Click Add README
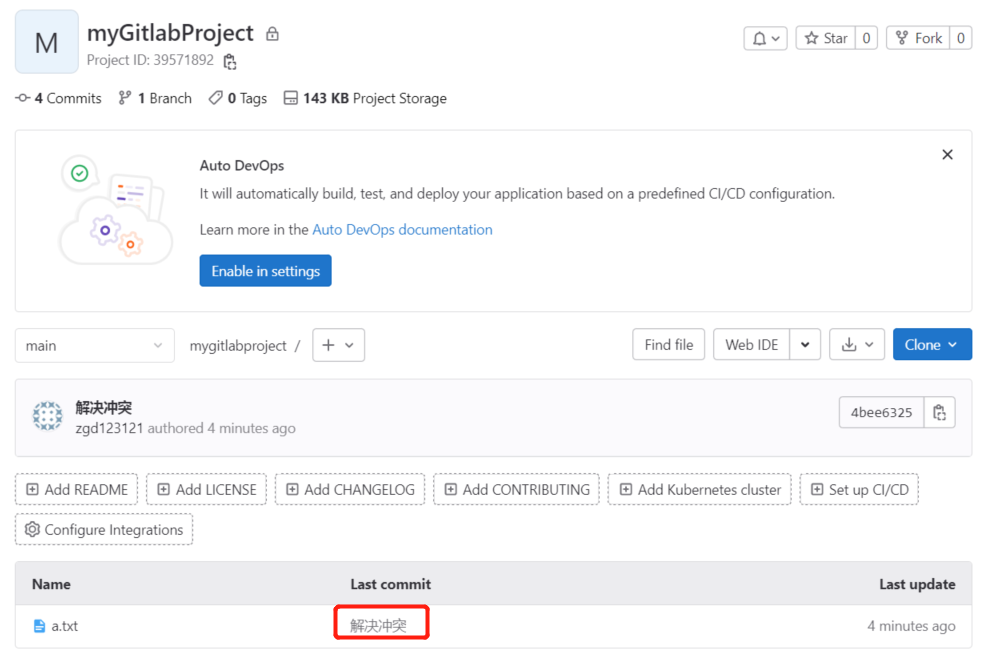Screen dimensions: 993x662 (x=77, y=490)
